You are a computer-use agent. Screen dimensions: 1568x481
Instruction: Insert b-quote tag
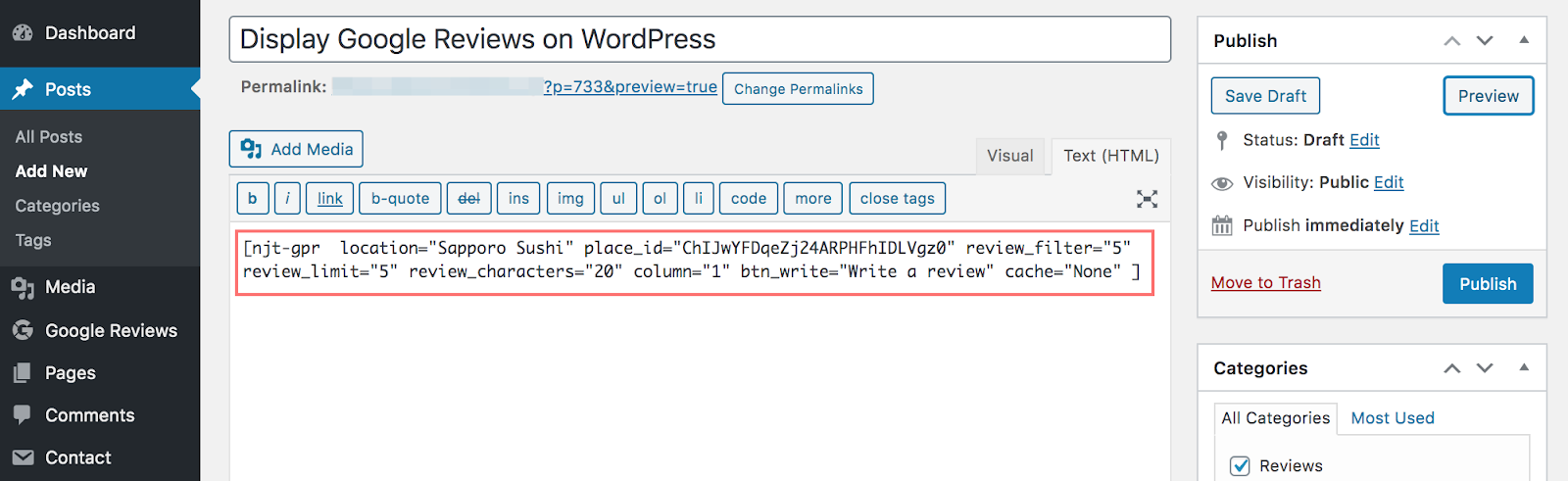400,199
